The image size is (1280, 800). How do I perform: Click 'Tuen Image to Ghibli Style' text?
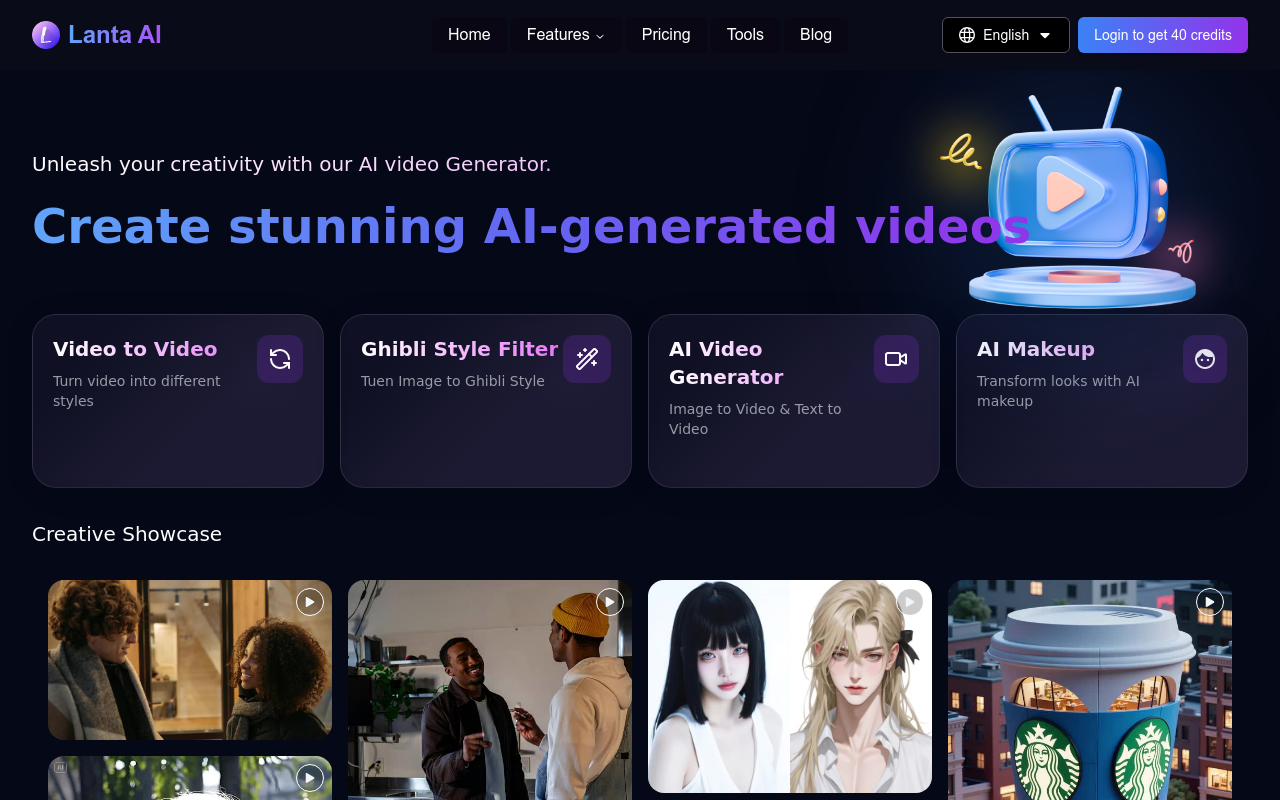pos(453,381)
